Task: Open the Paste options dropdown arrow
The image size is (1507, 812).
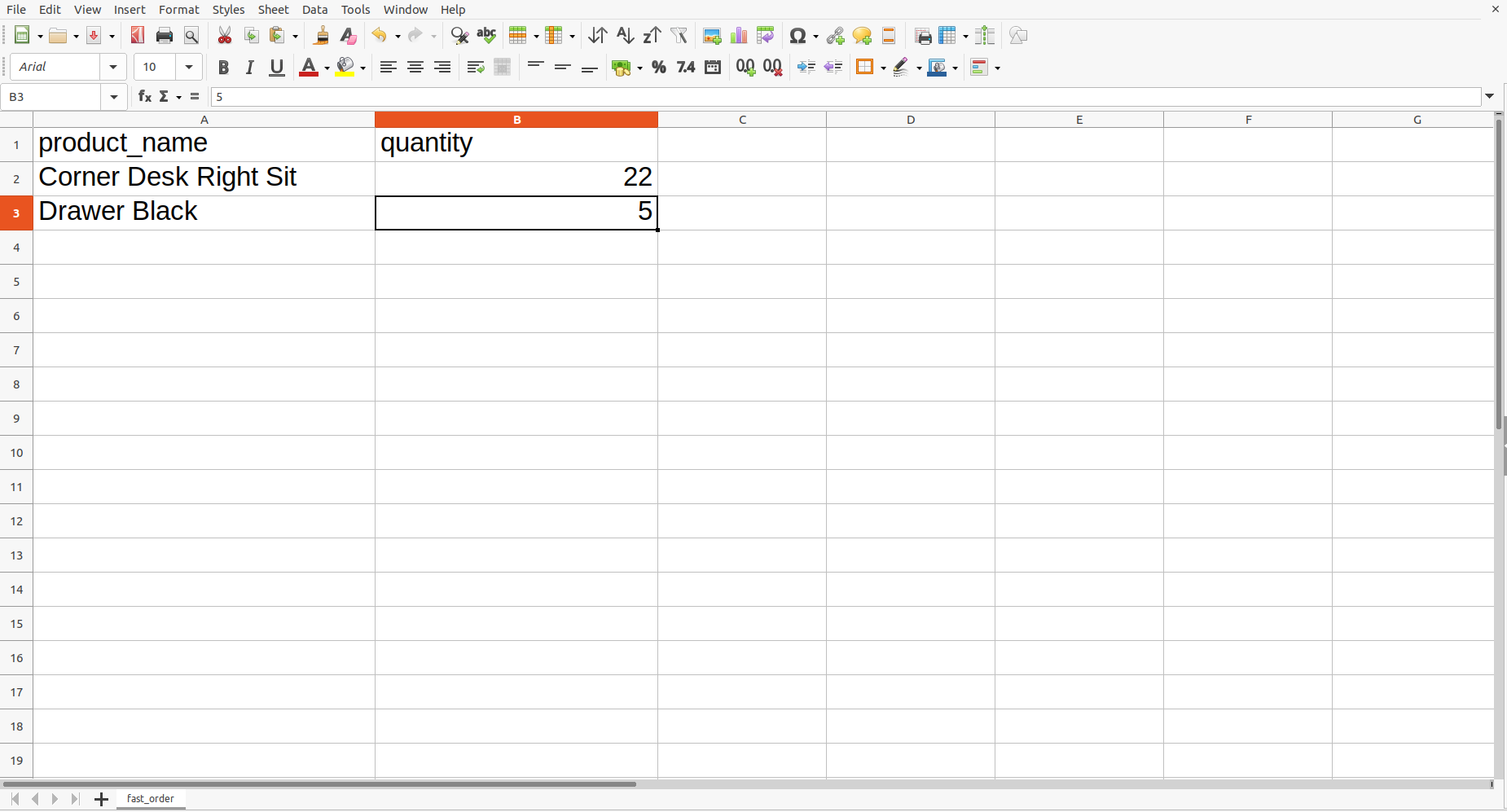Action: pos(296,36)
